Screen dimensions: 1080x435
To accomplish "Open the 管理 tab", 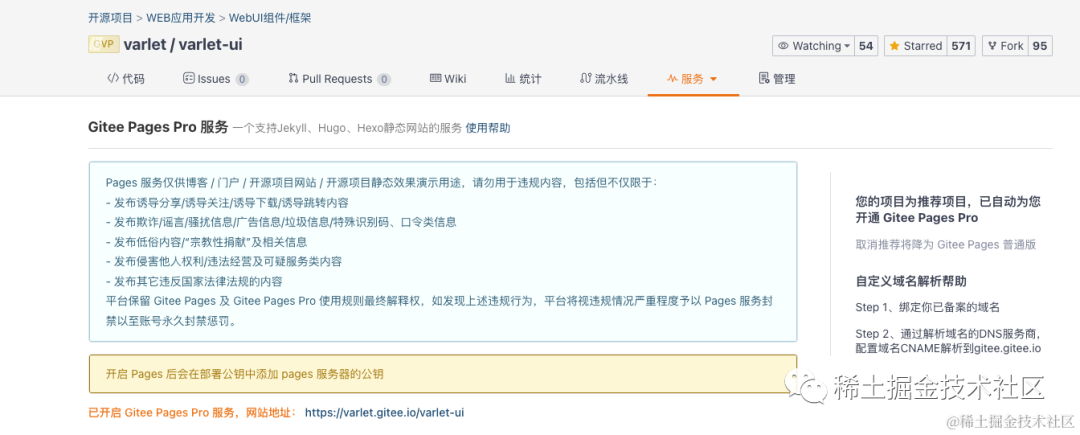I will click(777, 78).
